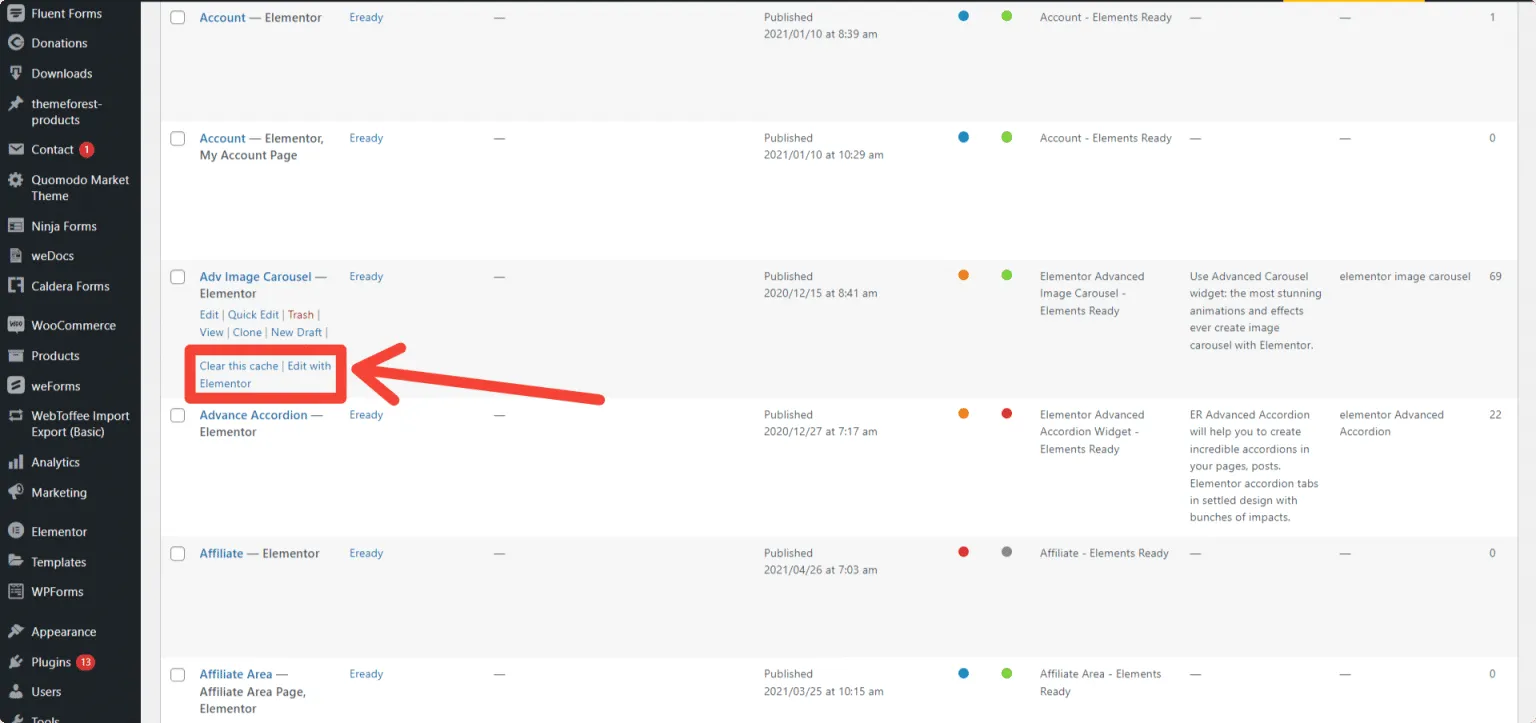Click the Marketing megaphone icon

tap(17, 492)
